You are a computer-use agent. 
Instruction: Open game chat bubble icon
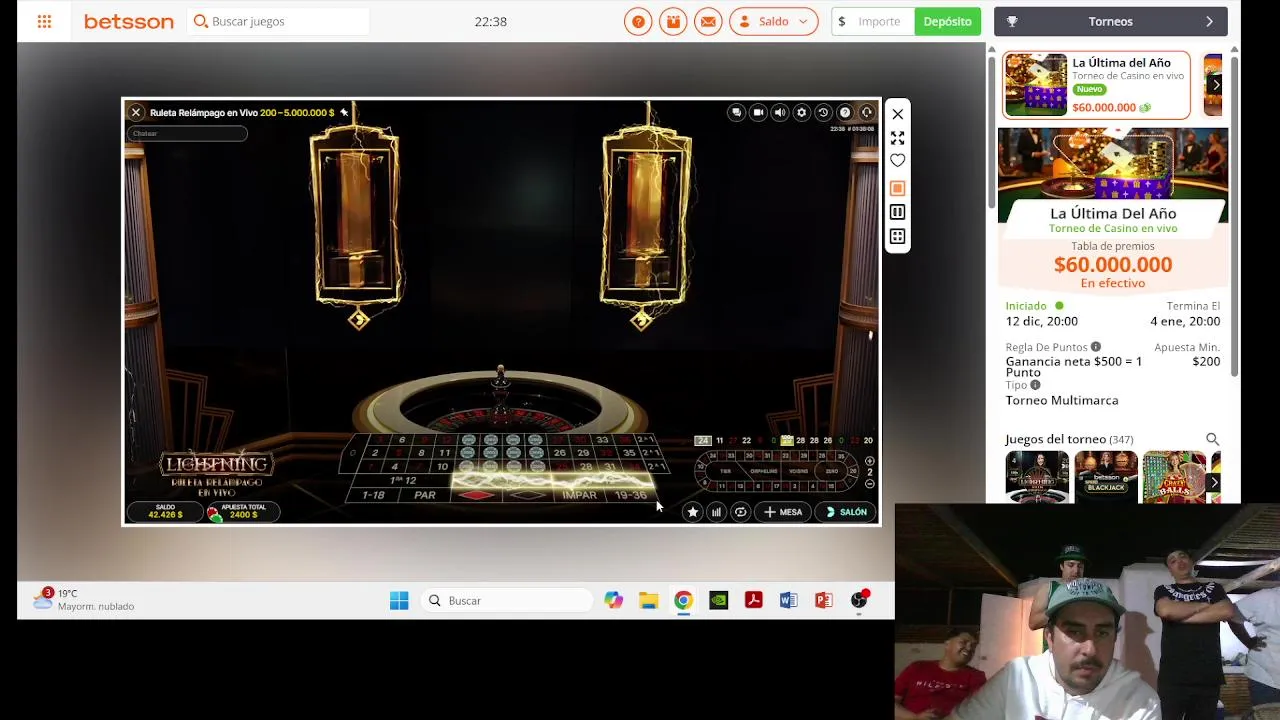(736, 113)
